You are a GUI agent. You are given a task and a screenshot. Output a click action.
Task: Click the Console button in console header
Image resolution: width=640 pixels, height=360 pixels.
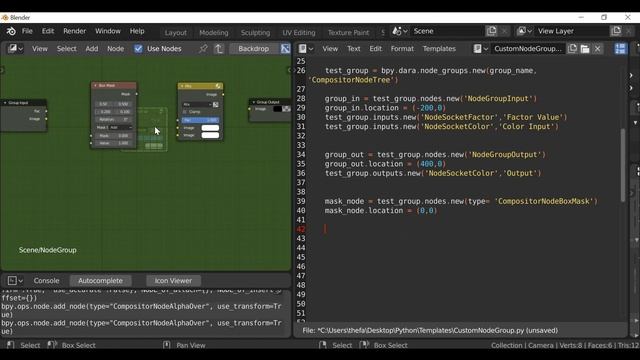pyautogui.click(x=47, y=280)
